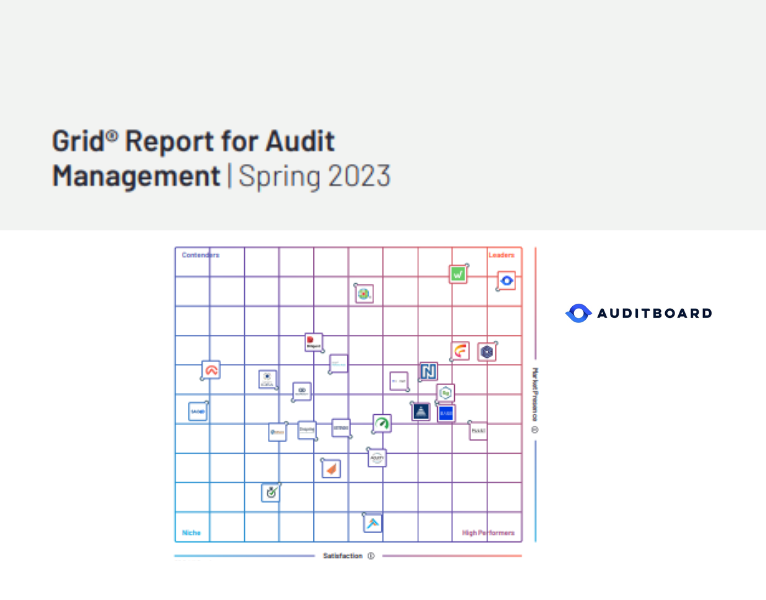The image size is (766, 600).
Task: Click the Leaders quadrant label
Action: pos(502,255)
